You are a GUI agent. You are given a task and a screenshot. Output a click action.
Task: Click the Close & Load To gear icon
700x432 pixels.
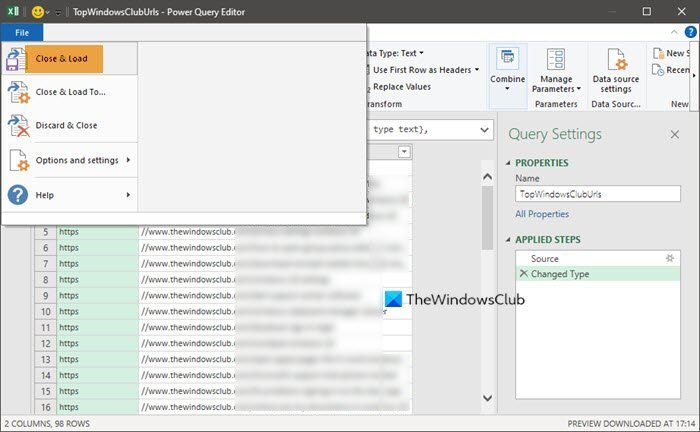click(19, 92)
